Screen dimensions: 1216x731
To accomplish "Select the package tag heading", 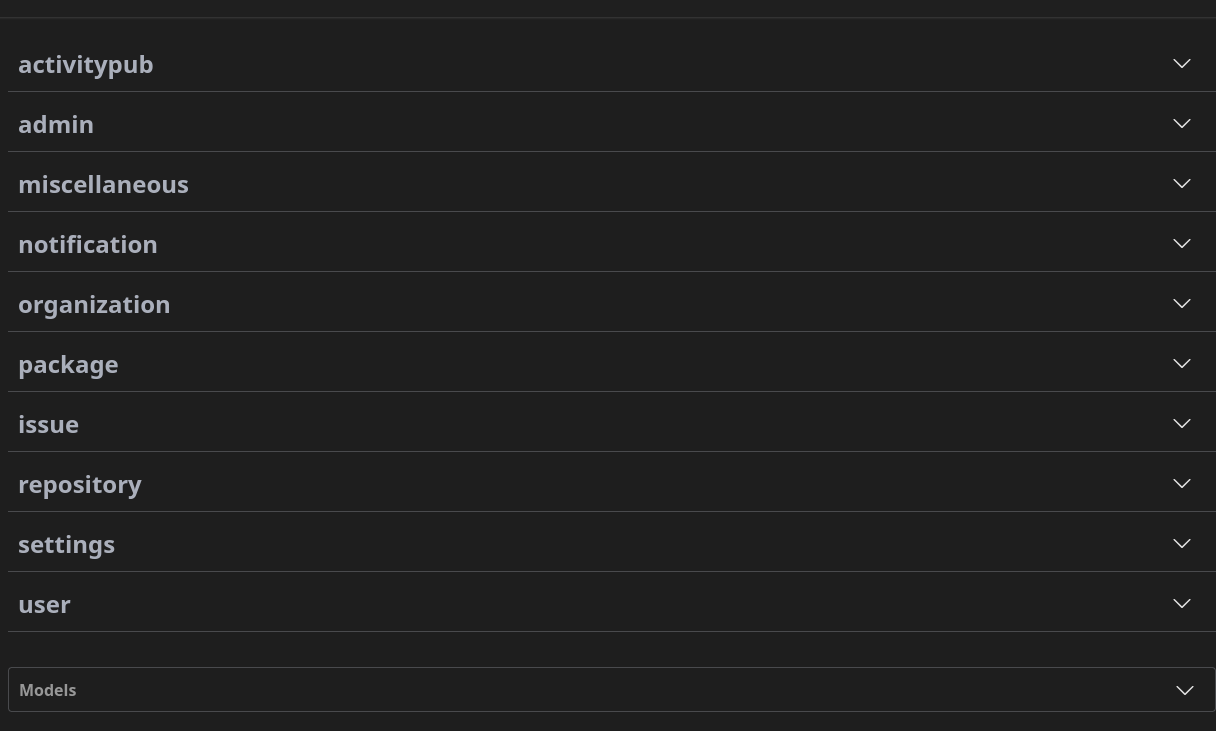I will [68, 364].
